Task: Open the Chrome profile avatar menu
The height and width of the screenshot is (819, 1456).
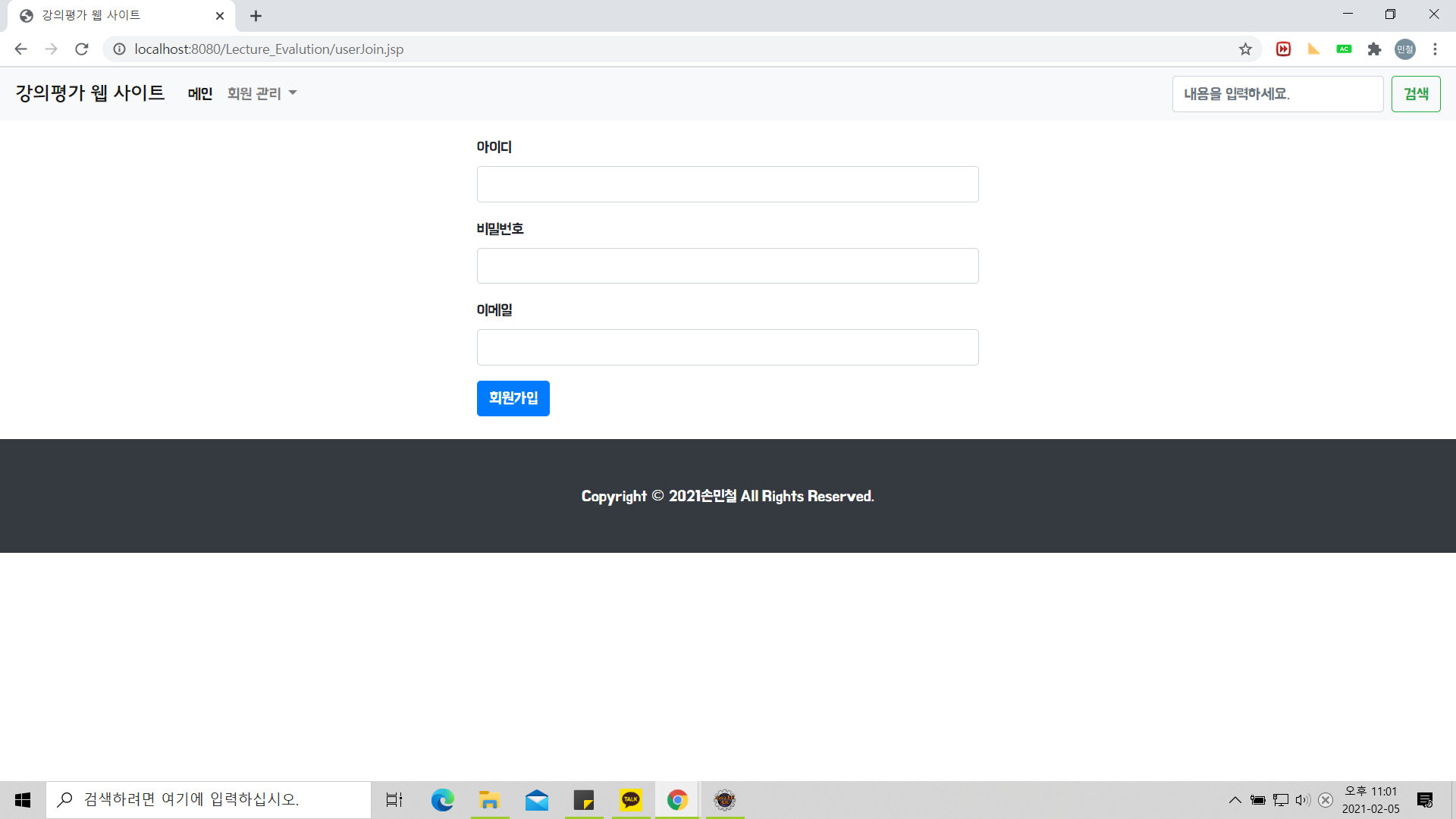Action: point(1404,49)
